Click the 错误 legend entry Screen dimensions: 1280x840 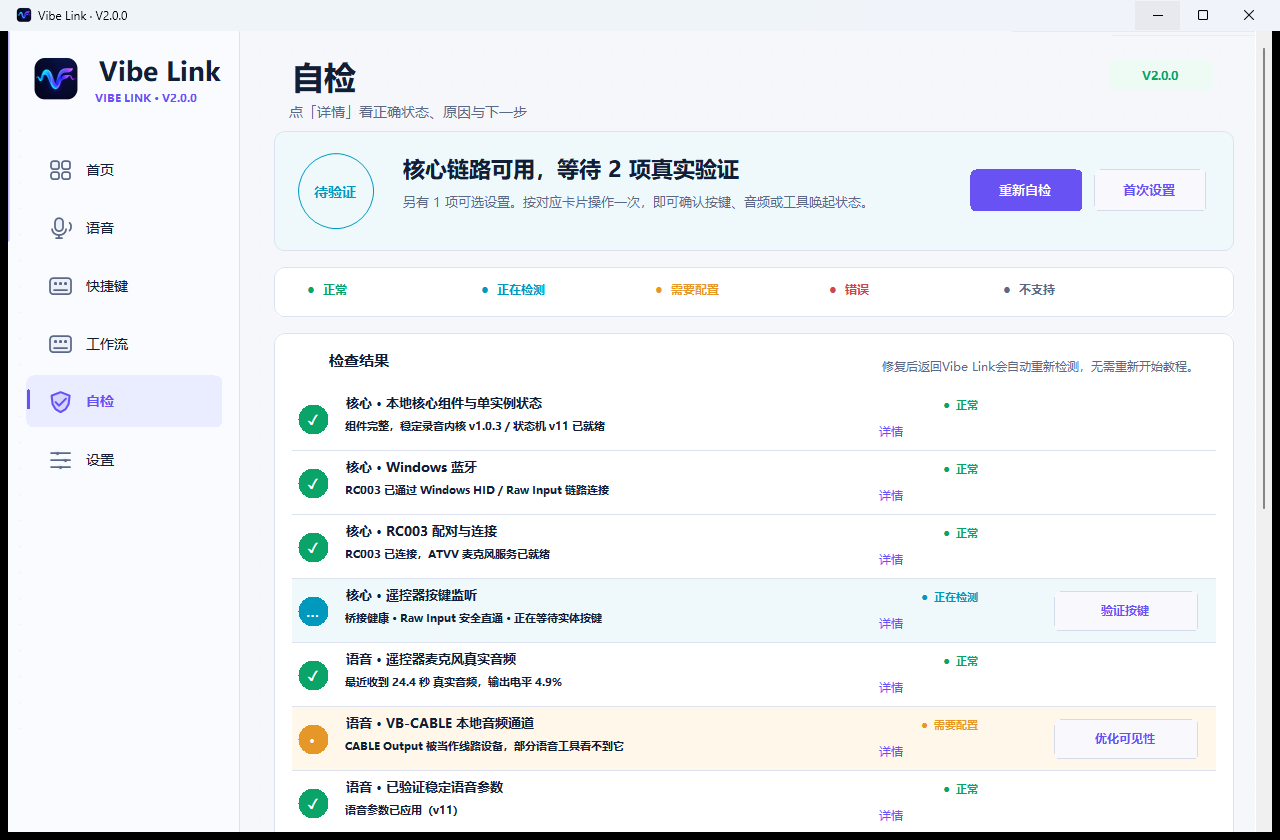point(850,290)
